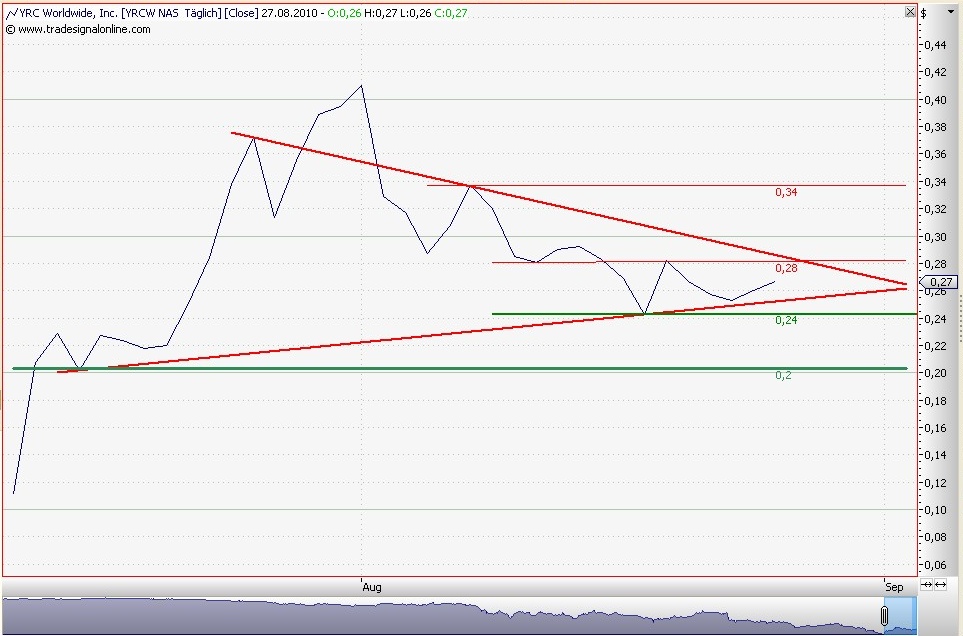Open the www.tradesignalonline.com link

click(85, 30)
